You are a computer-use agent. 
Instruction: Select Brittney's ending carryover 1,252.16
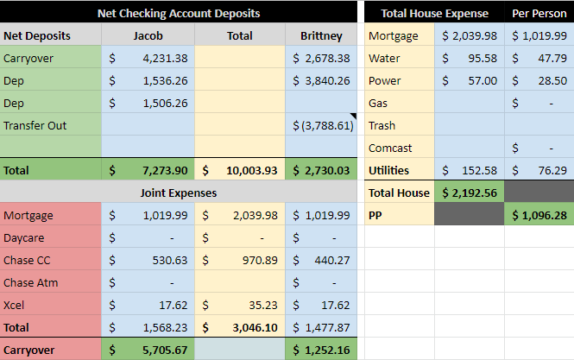[321, 349]
